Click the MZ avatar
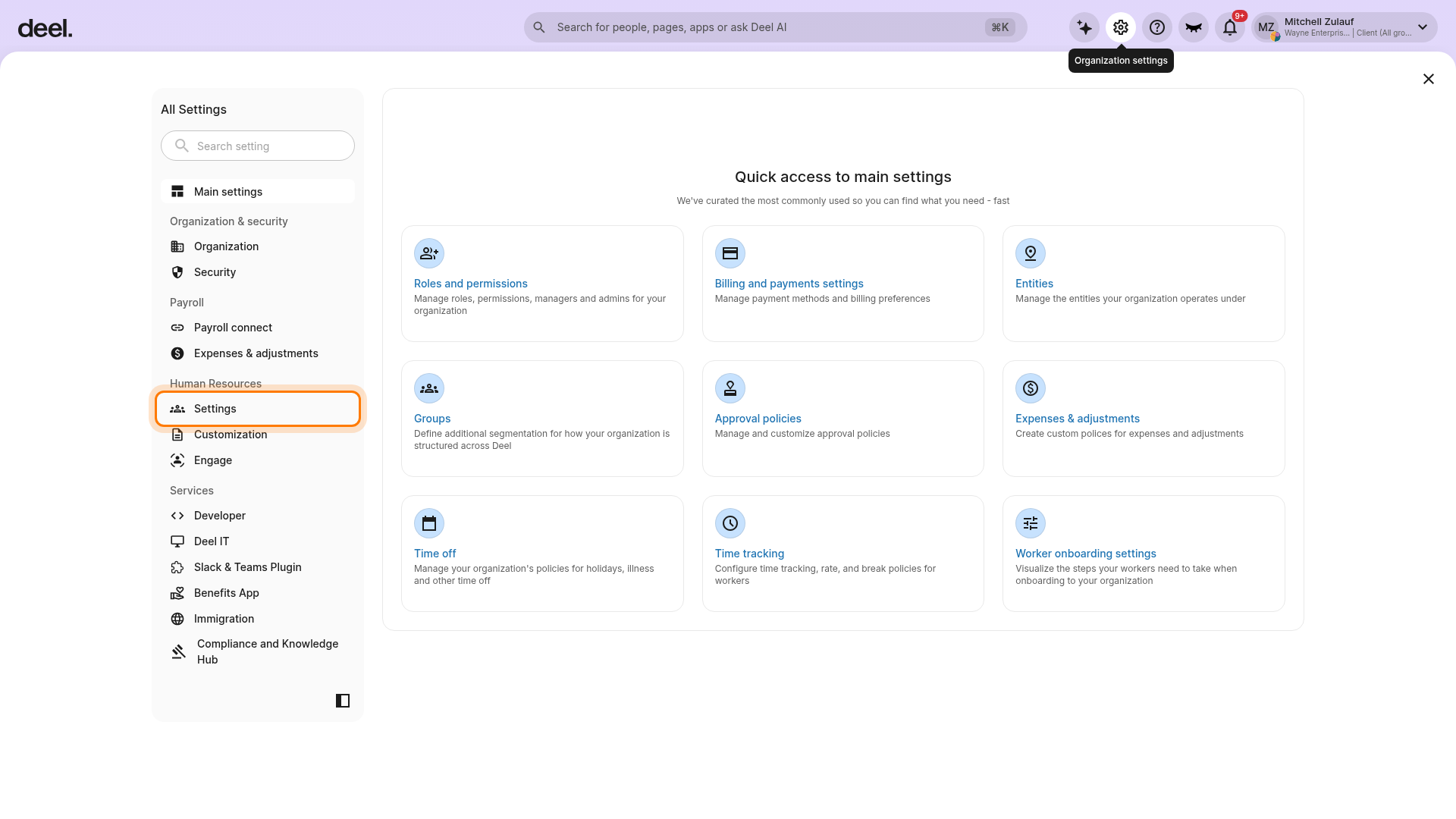This screenshot has width=1456, height=819. click(x=1266, y=27)
